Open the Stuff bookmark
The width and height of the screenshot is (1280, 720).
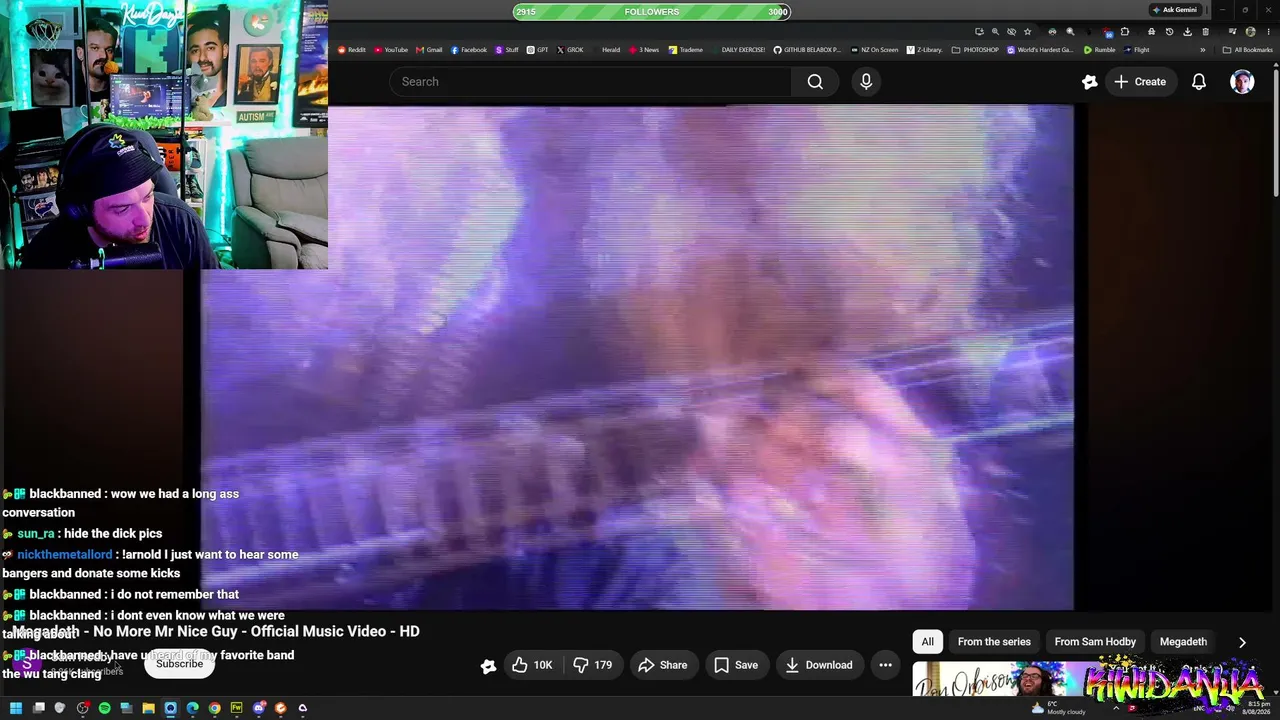(507, 50)
